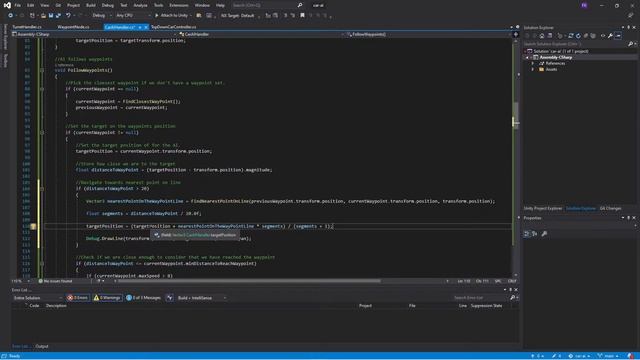Screen dimensions: 640x360
Task: Open the CarAIHandler class navigation dropdown
Action: click(x=260, y=34)
